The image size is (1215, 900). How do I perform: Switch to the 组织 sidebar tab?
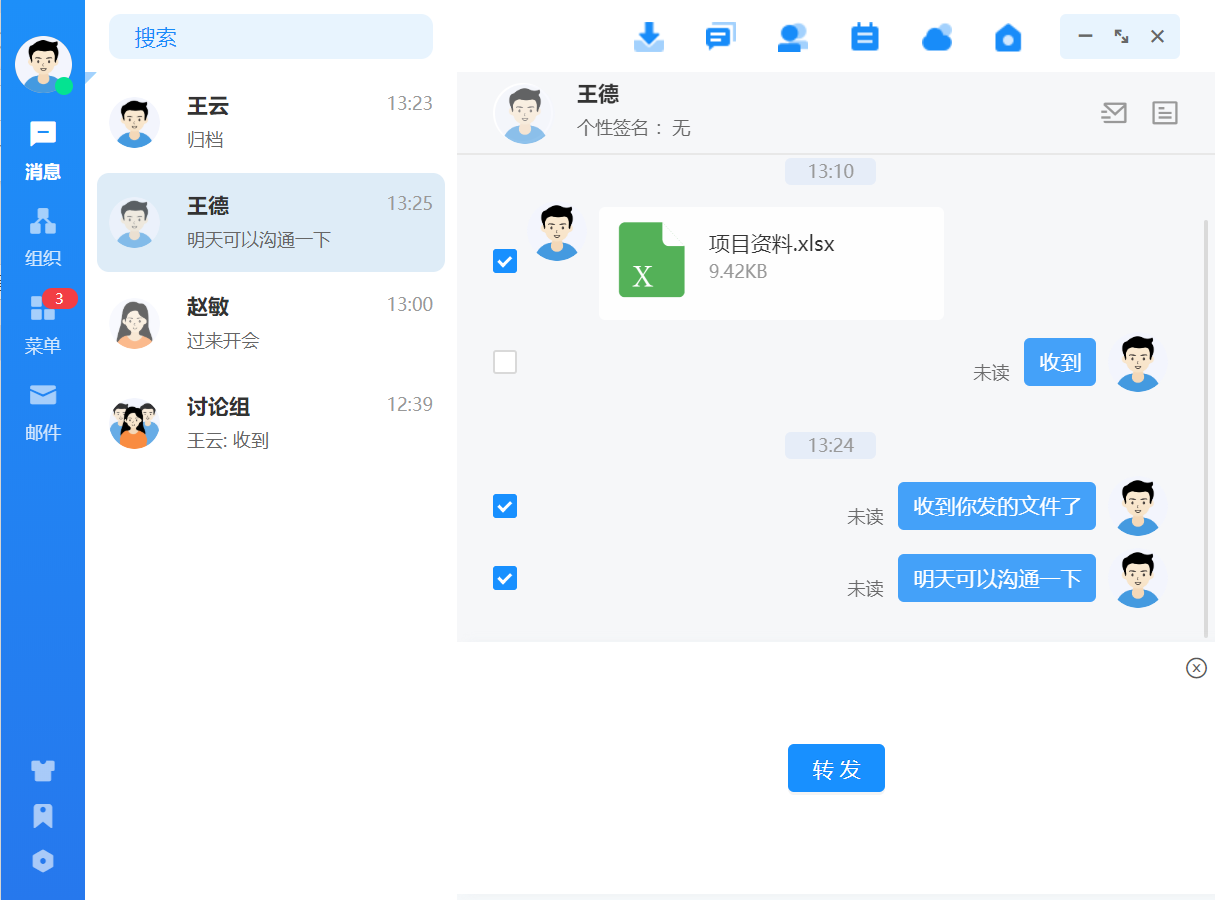(43, 237)
